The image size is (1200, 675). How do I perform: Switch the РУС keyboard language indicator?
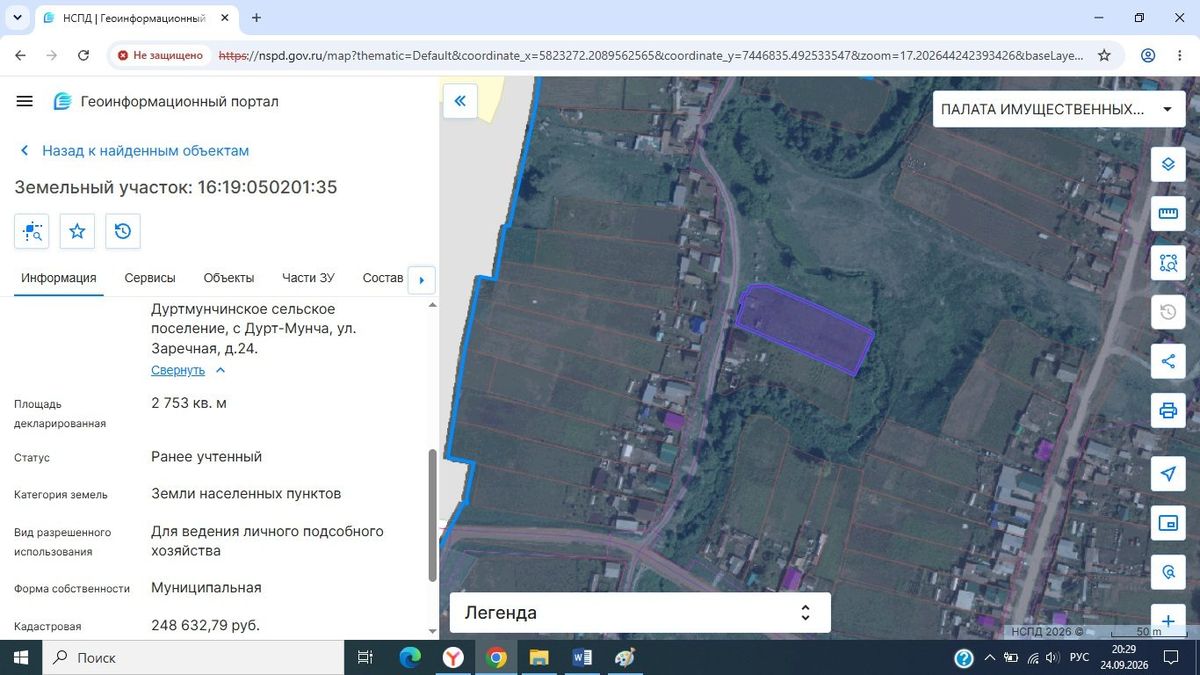click(1079, 657)
